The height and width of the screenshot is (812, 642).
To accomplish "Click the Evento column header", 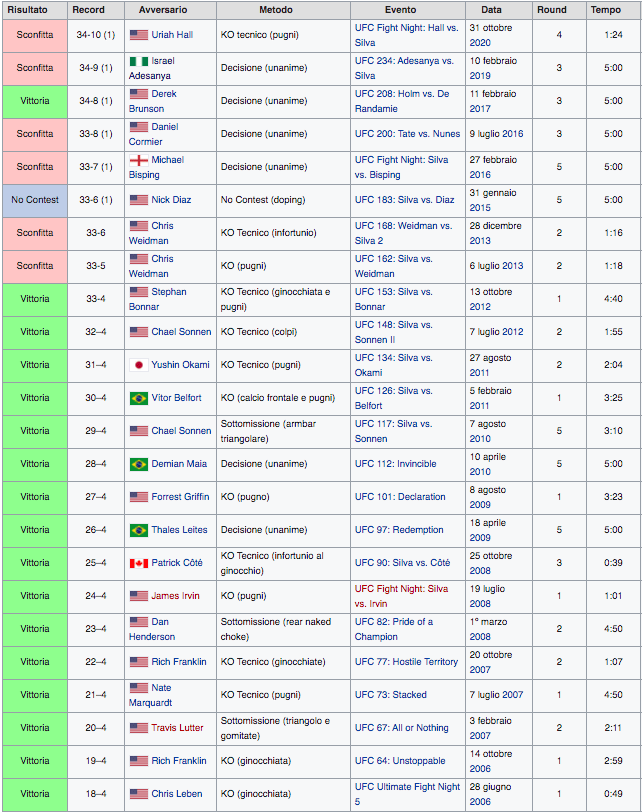I will (408, 10).
